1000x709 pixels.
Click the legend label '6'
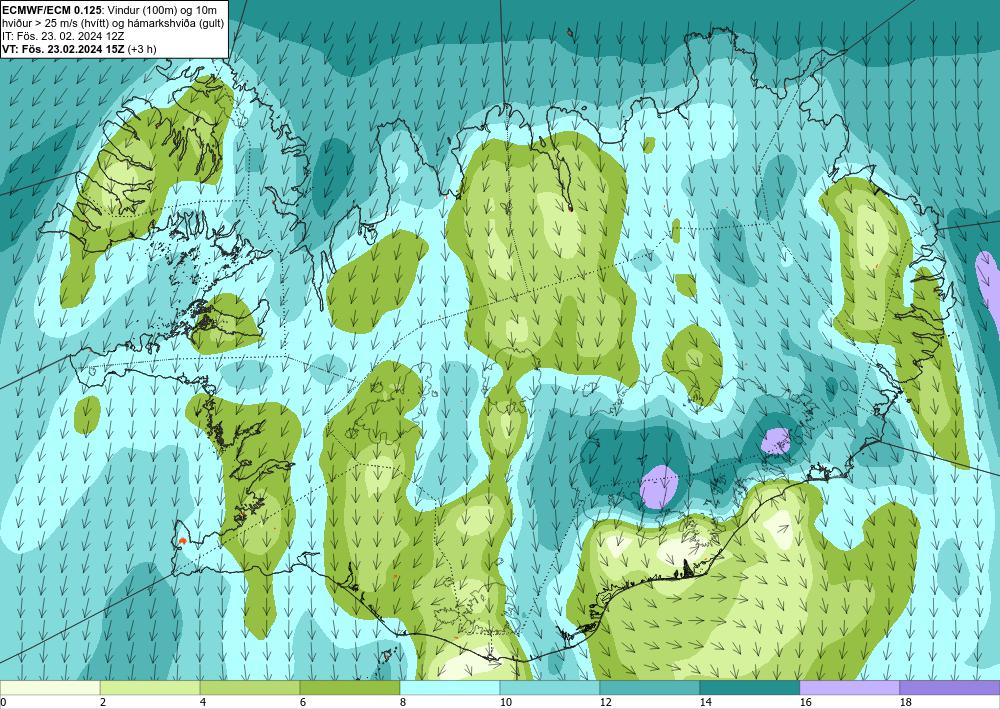click(x=303, y=702)
